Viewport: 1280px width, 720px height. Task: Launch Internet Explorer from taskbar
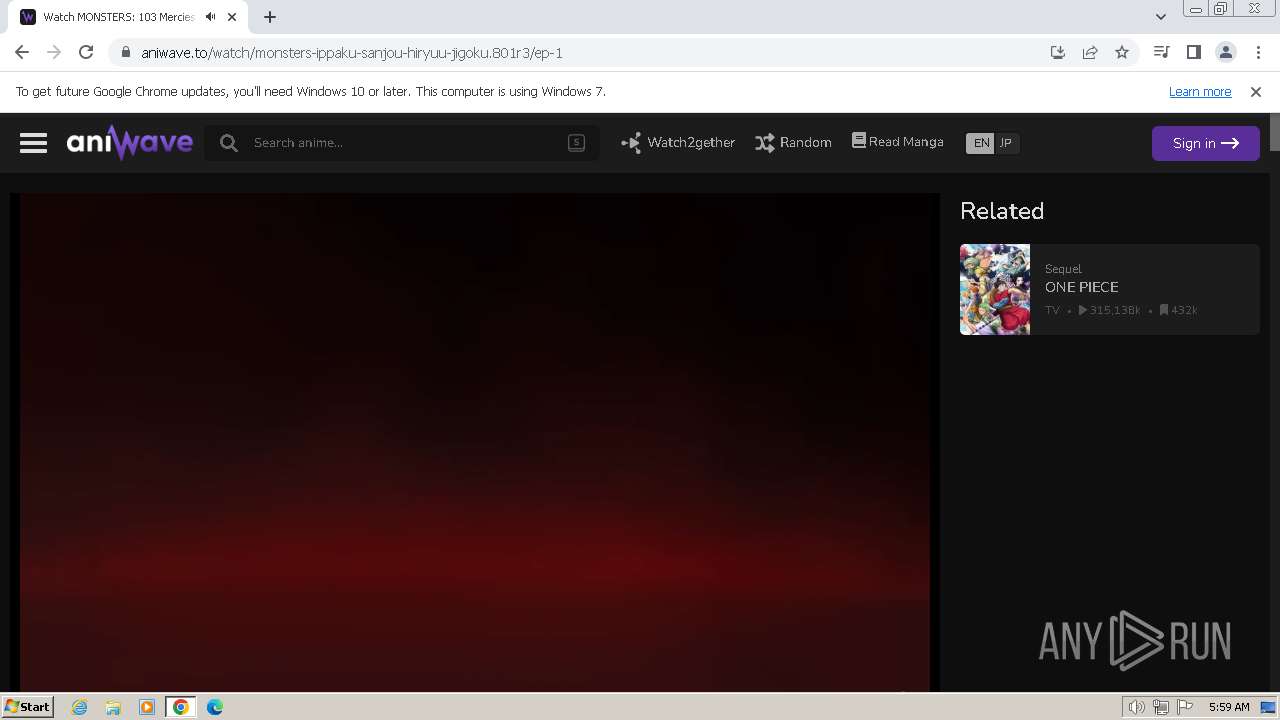[79, 707]
